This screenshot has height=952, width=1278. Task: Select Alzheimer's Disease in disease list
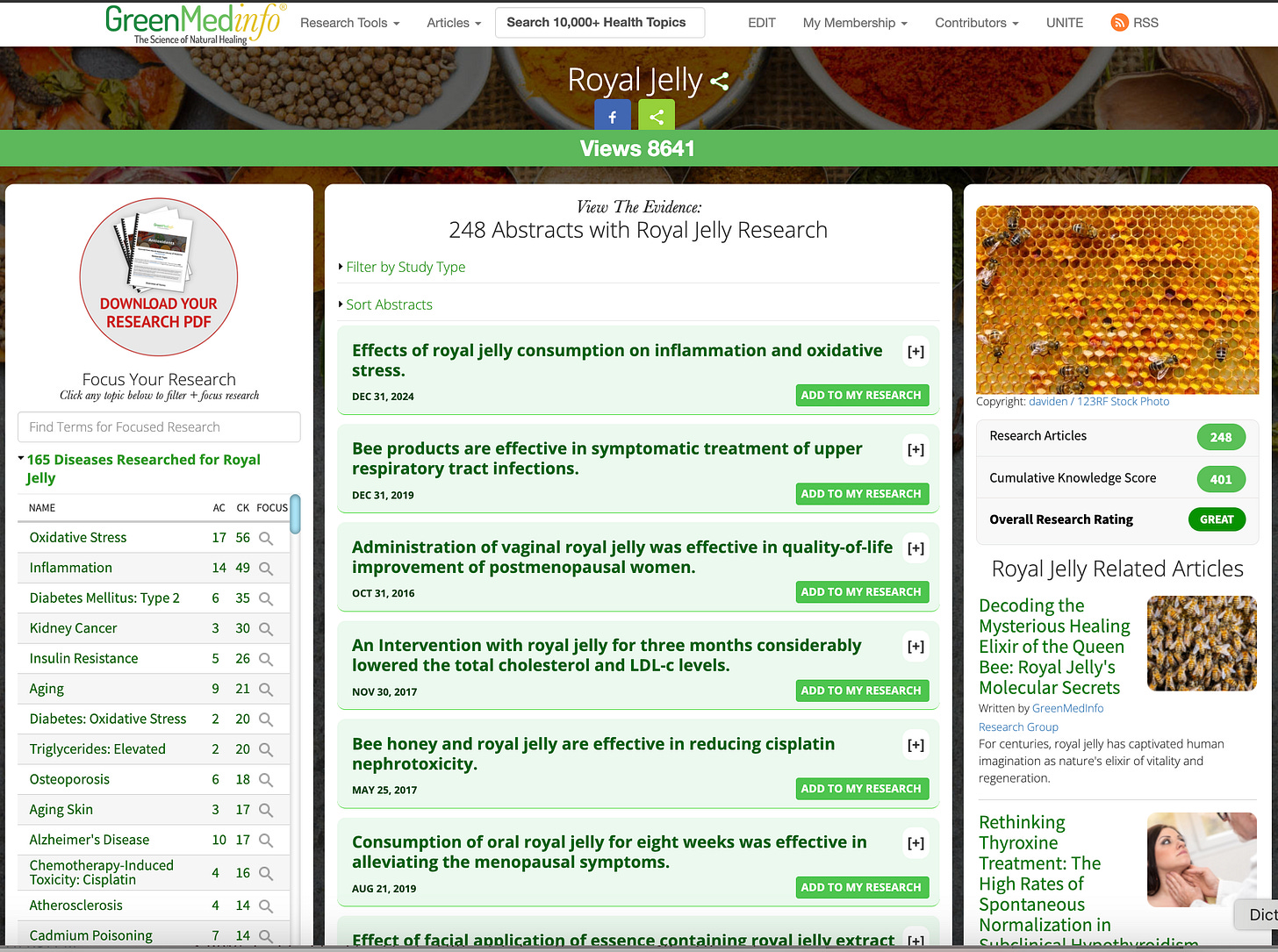[x=90, y=841]
